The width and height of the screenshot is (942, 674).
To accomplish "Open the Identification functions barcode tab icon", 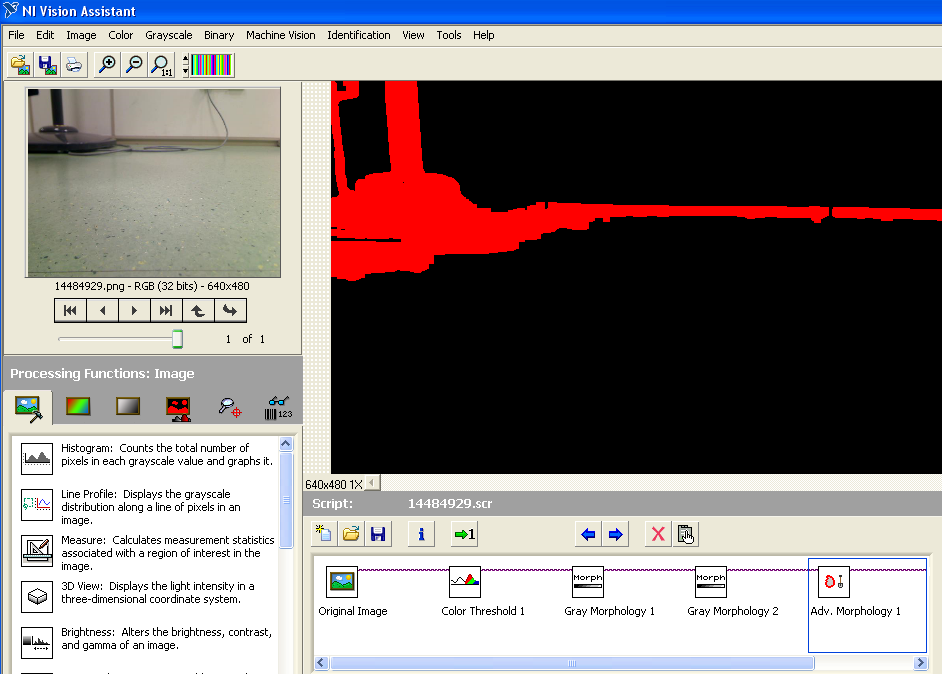I will pos(278,407).
